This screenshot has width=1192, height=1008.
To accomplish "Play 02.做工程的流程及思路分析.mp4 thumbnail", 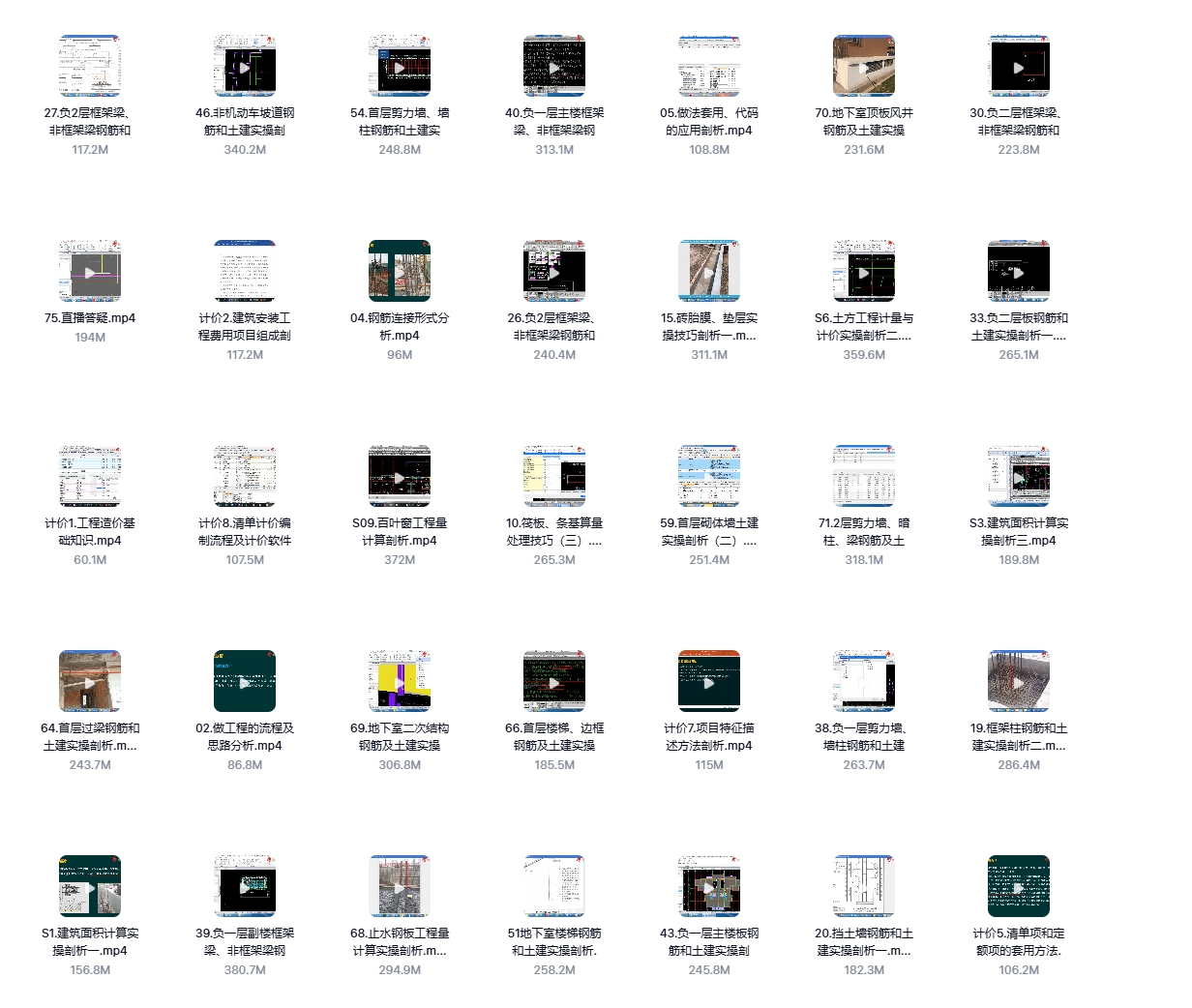I will (245, 682).
